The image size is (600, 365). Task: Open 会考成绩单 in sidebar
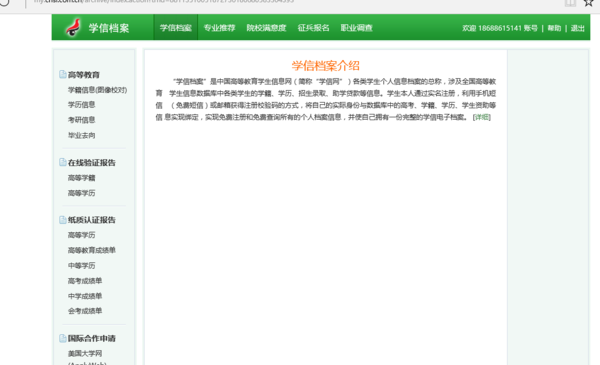coord(85,311)
